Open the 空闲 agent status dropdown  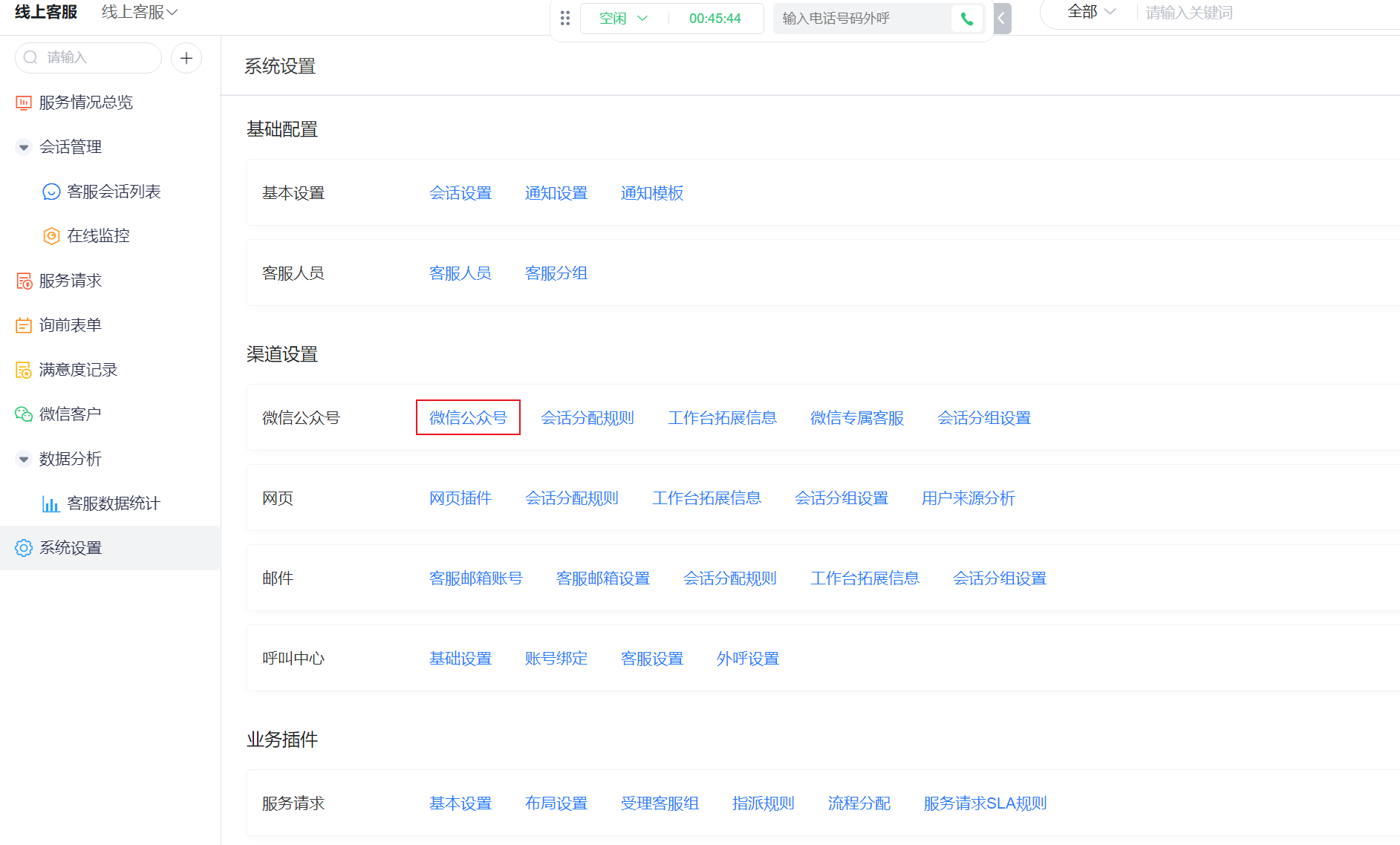624,19
